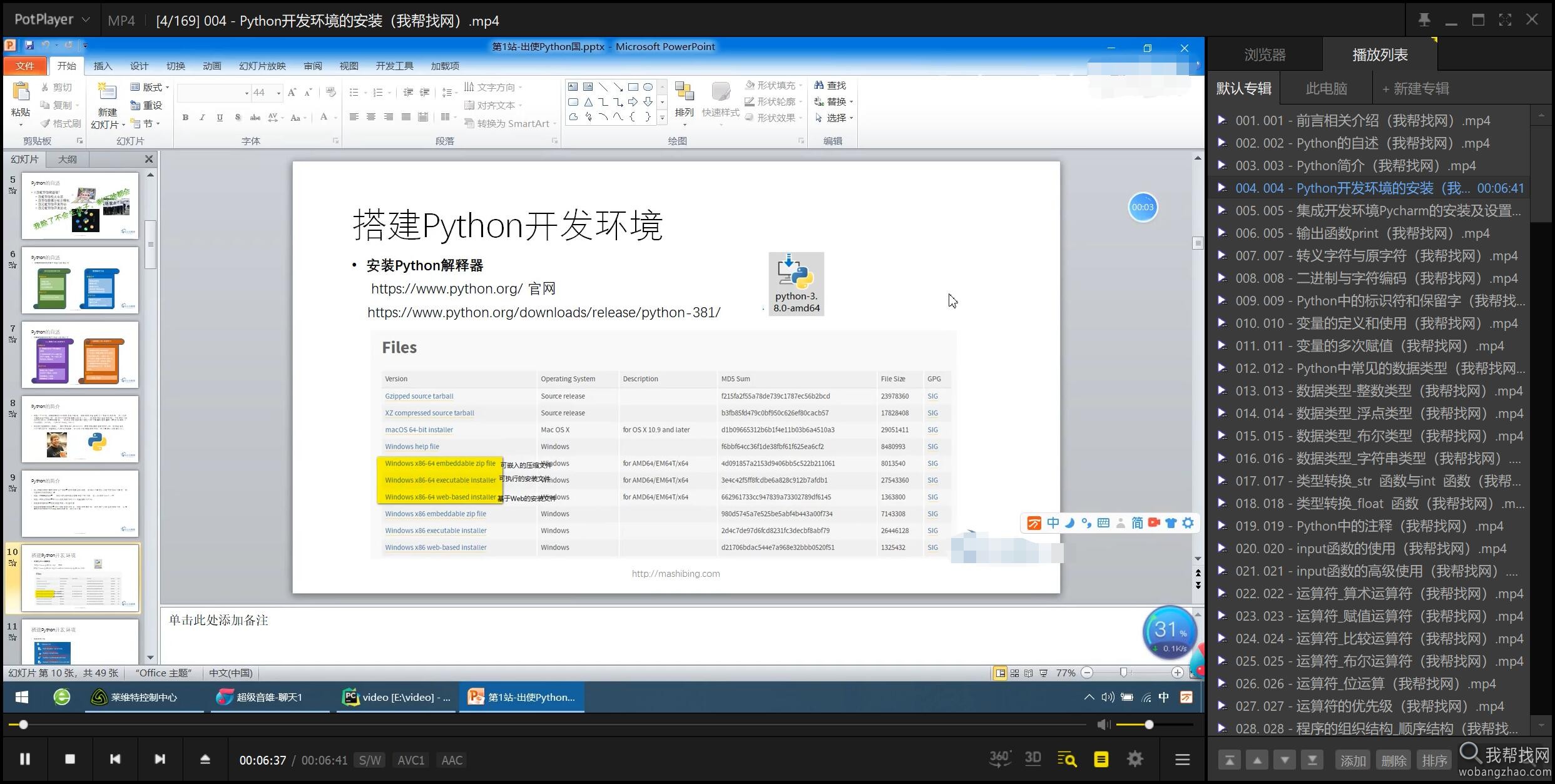1555x784 pixels.
Task: Click the Windows help file link
Action: (412, 447)
